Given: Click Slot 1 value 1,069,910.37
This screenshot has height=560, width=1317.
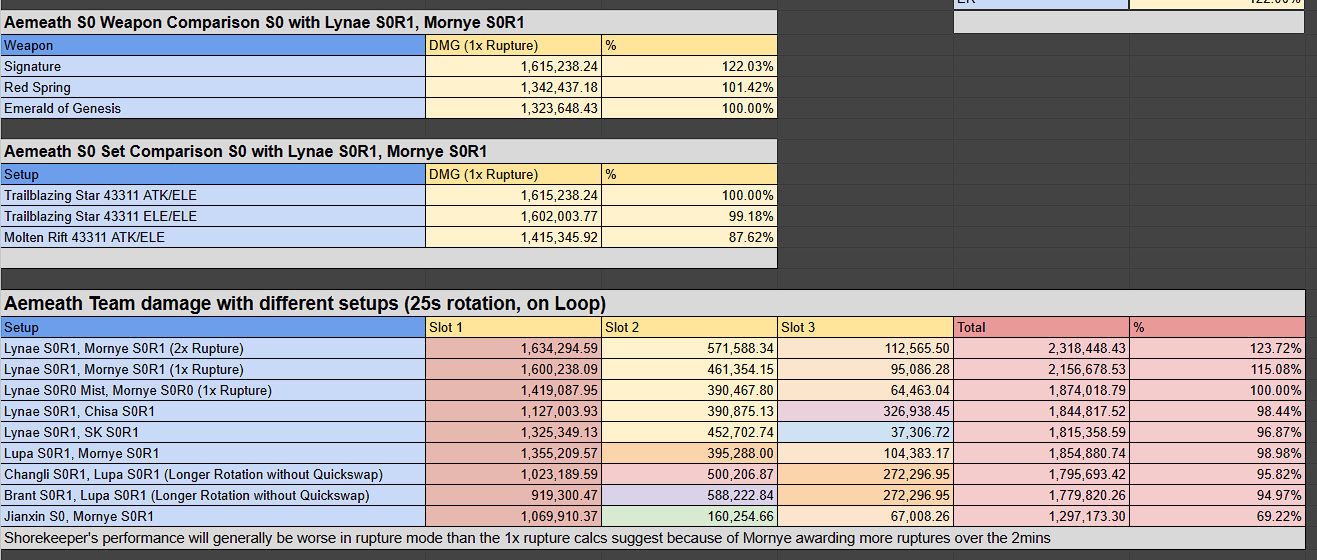Looking at the screenshot, I should 514,516.
